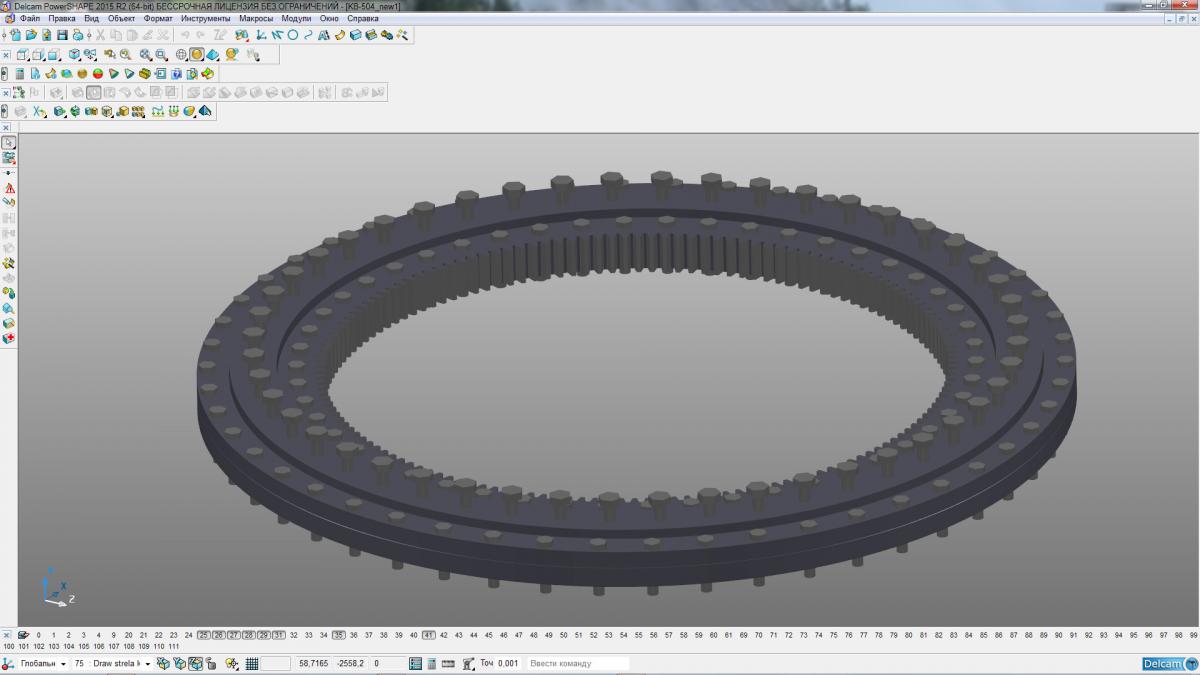Select the arrow selection tool in sidebar
The width and height of the screenshot is (1200, 675).
[9, 142]
